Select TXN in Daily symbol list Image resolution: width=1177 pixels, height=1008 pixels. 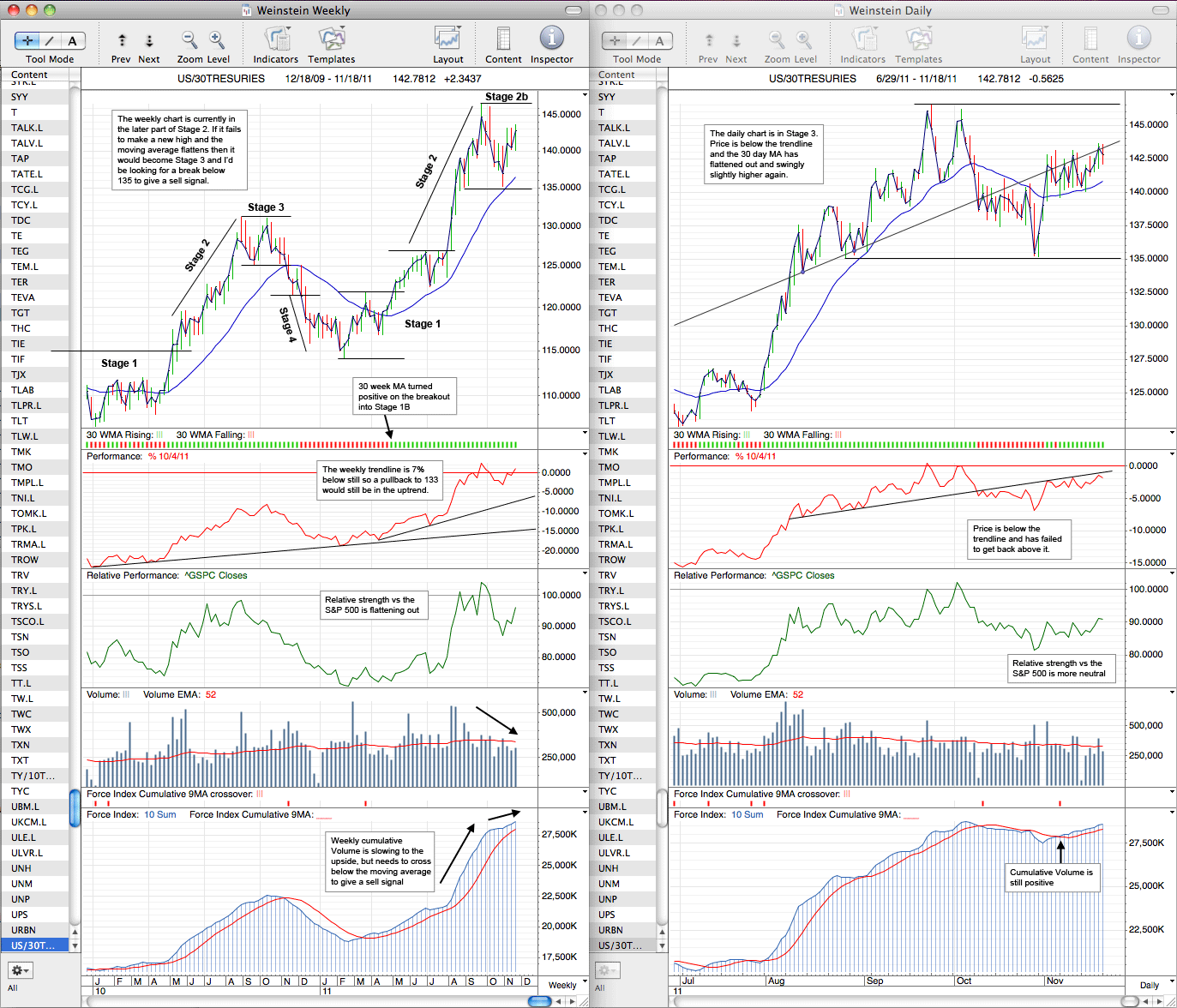tap(622, 745)
